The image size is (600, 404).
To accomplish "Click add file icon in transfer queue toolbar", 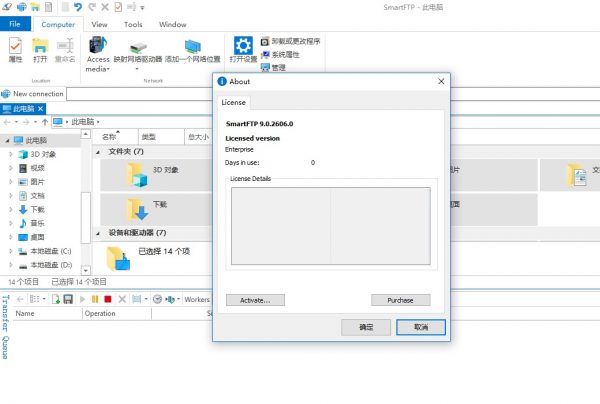I will point(56,299).
